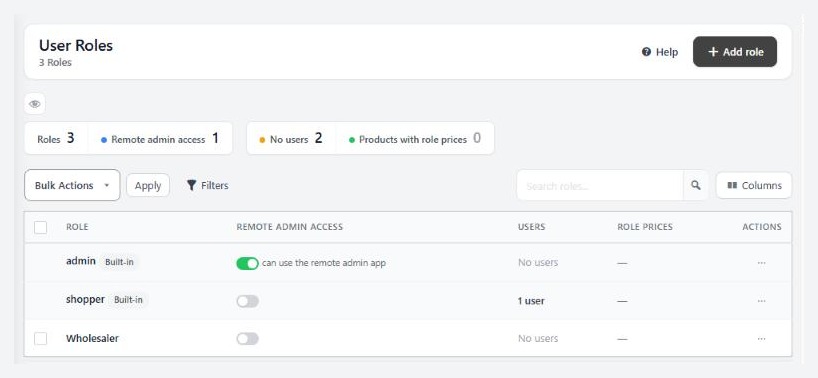Click the '1 user' link for shopper
The width and height of the screenshot is (818, 378).
click(x=531, y=301)
